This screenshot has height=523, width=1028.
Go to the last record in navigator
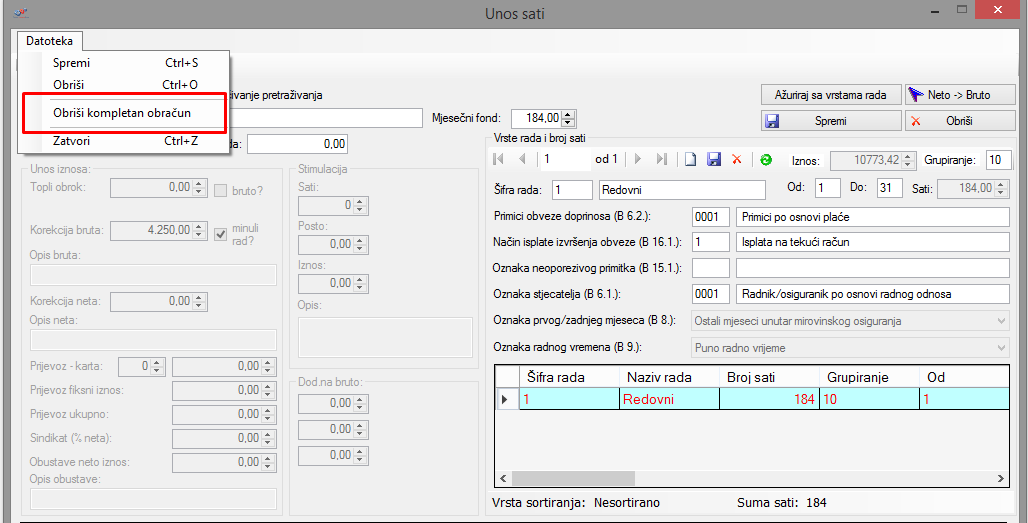click(662, 160)
